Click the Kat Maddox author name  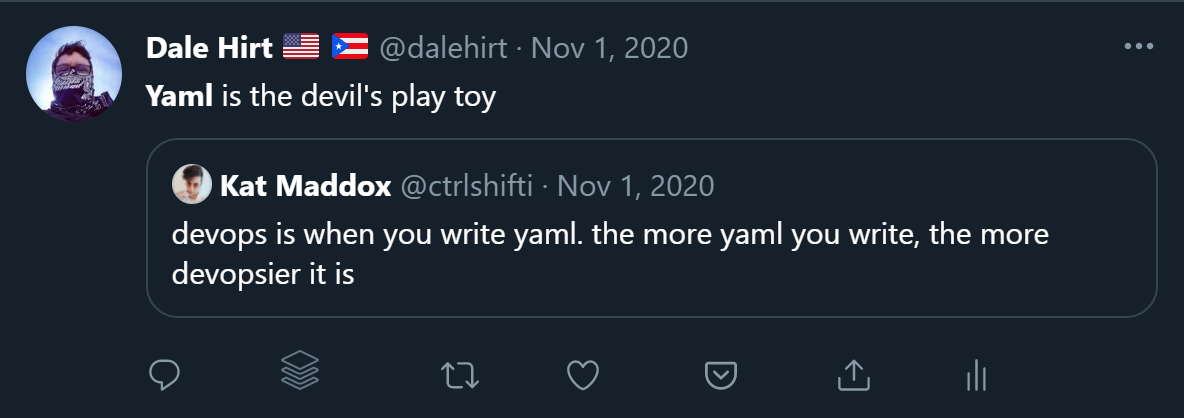tap(304, 186)
